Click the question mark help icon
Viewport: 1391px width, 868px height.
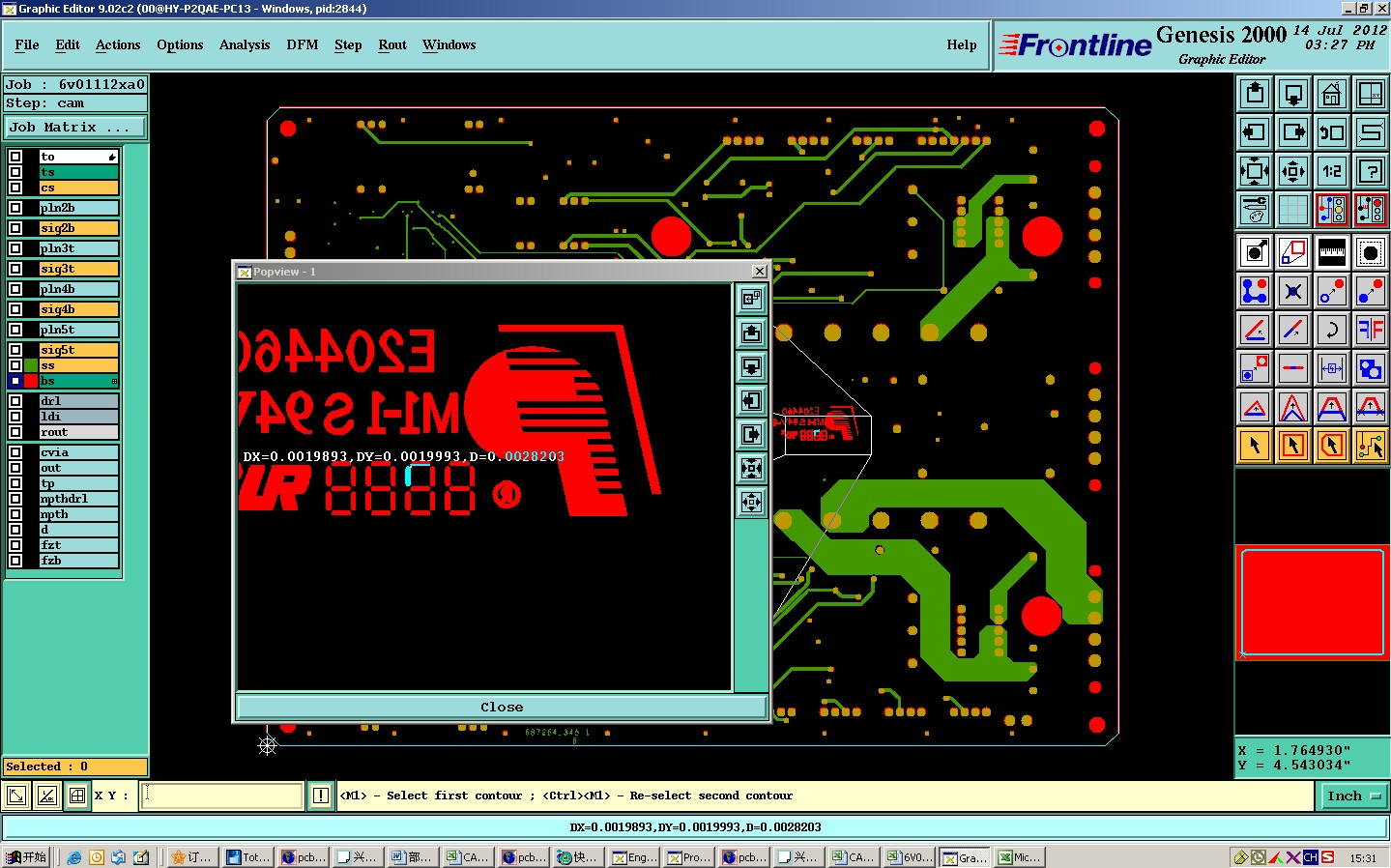1371,171
